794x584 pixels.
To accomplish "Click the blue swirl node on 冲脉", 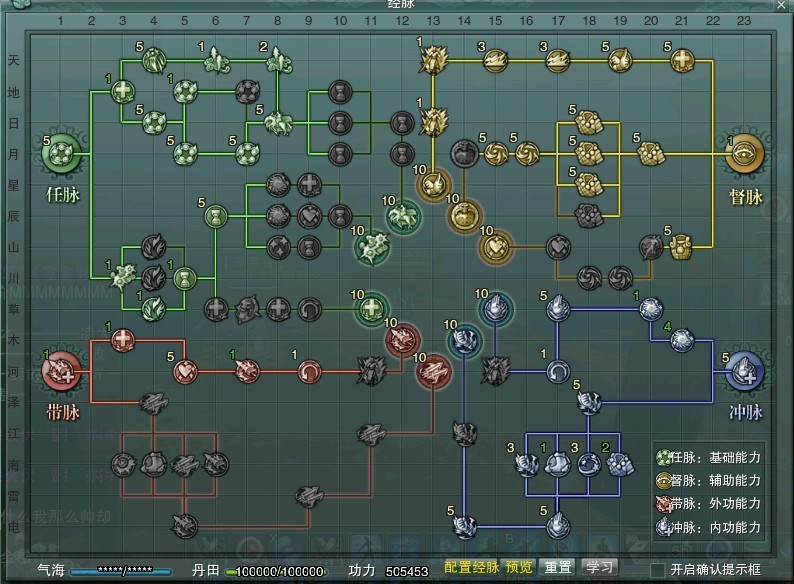I will tap(557, 372).
